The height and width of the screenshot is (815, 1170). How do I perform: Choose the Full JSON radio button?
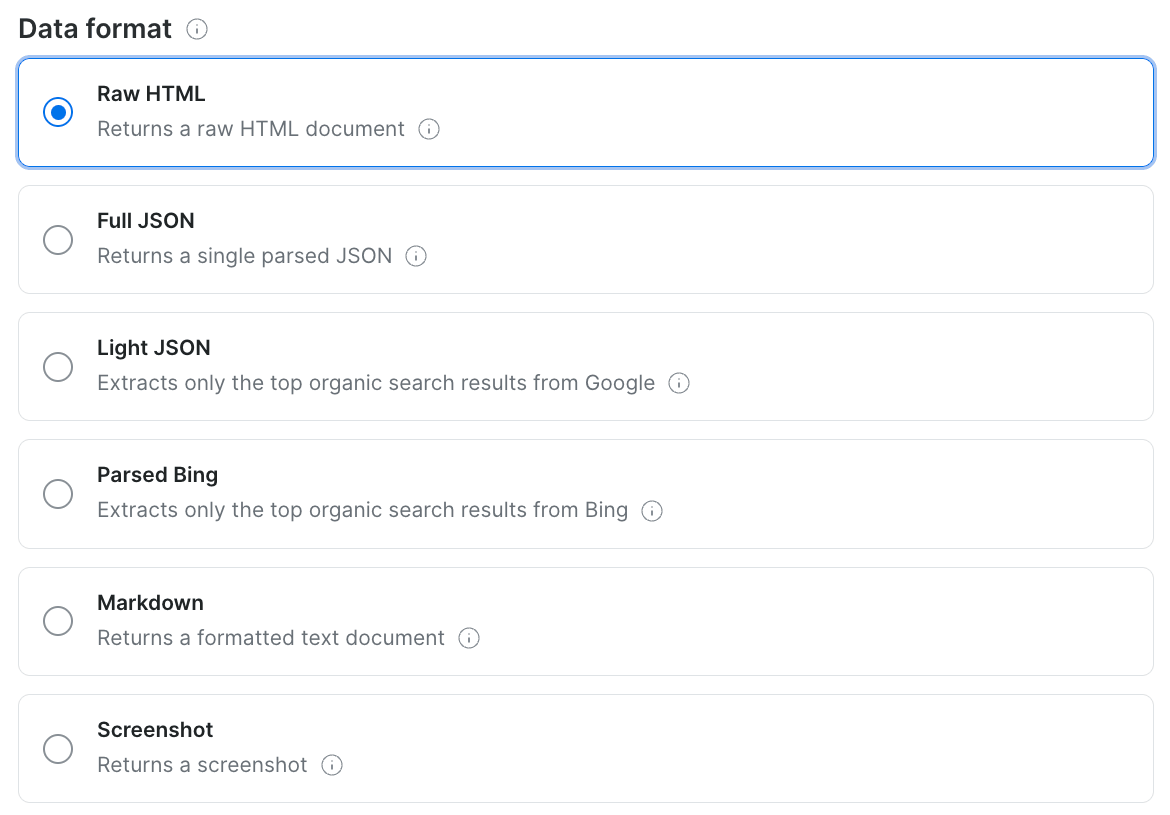[x=58, y=240]
